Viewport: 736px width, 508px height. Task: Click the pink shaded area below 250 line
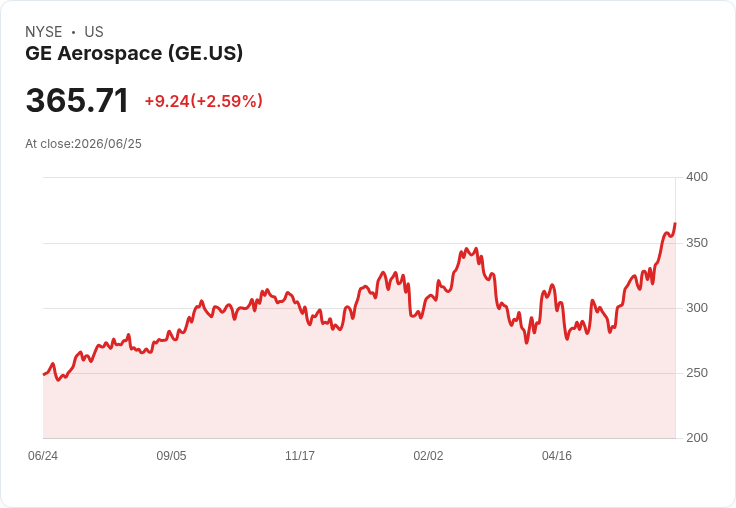tap(359, 406)
